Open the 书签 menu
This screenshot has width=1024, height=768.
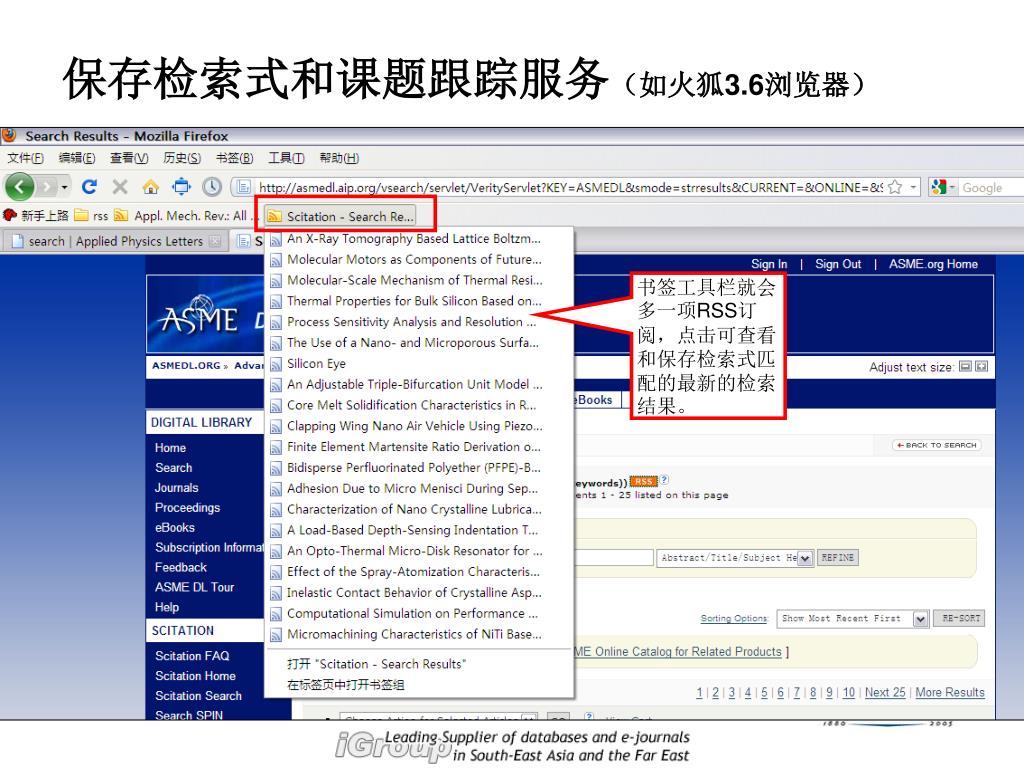234,158
